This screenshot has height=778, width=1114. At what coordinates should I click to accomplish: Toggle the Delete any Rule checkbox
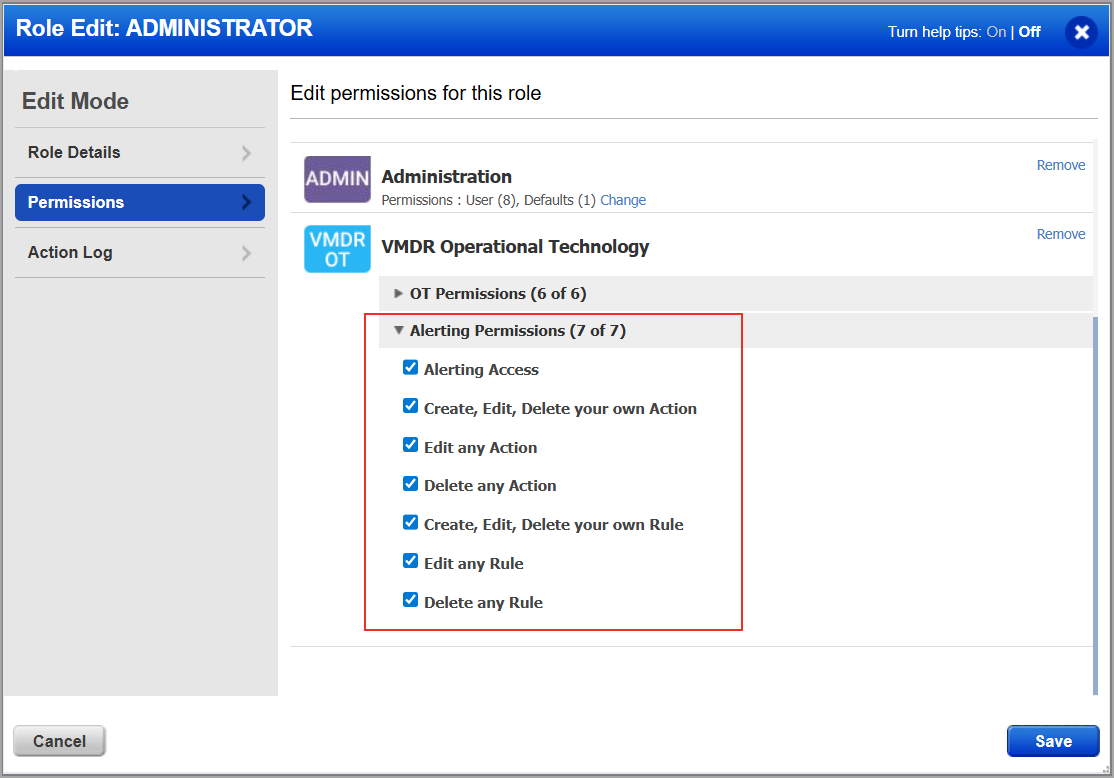(410, 601)
